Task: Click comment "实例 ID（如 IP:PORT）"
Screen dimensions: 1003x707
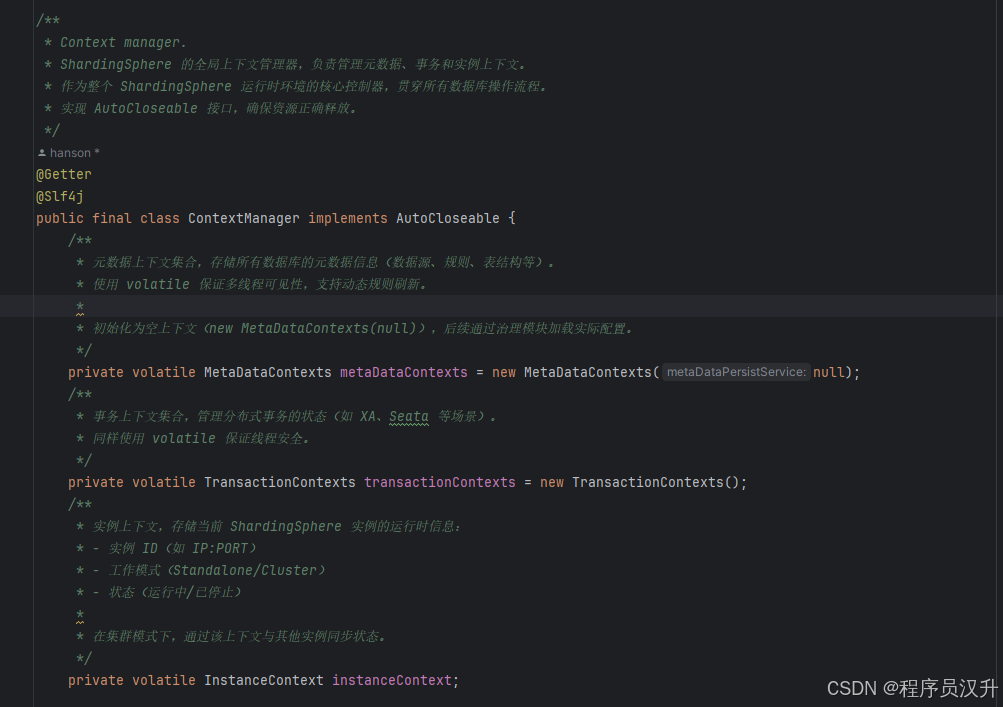Action: (x=182, y=548)
